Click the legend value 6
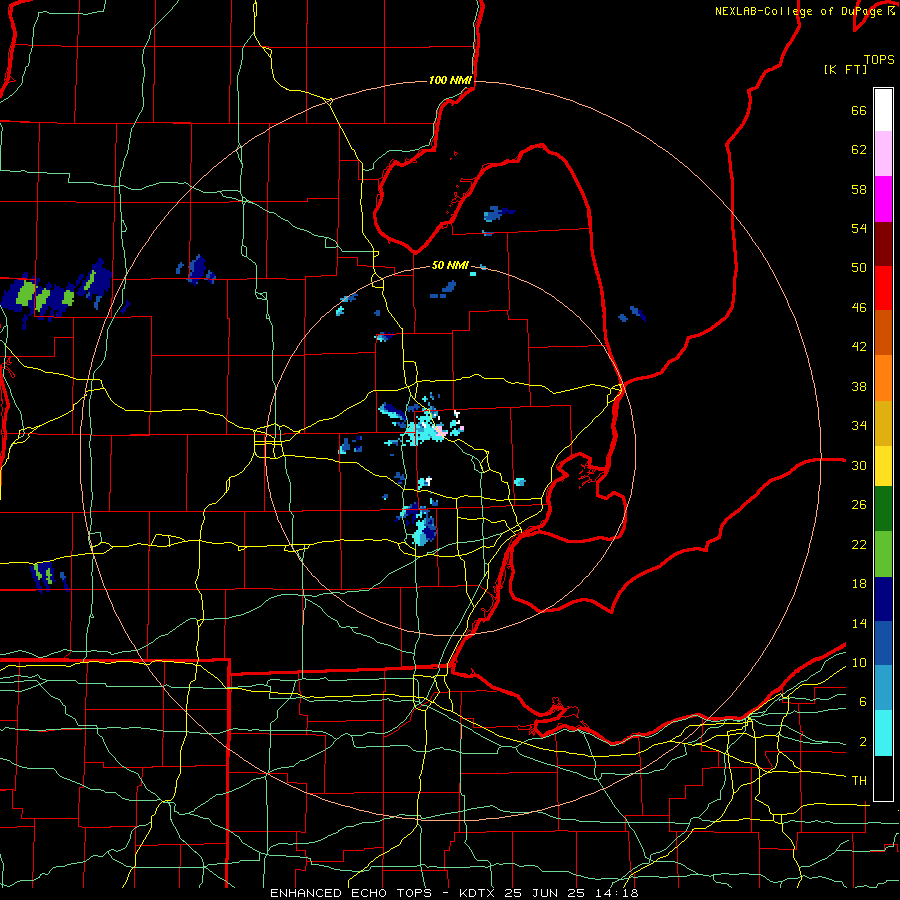The image size is (900, 900). (863, 702)
